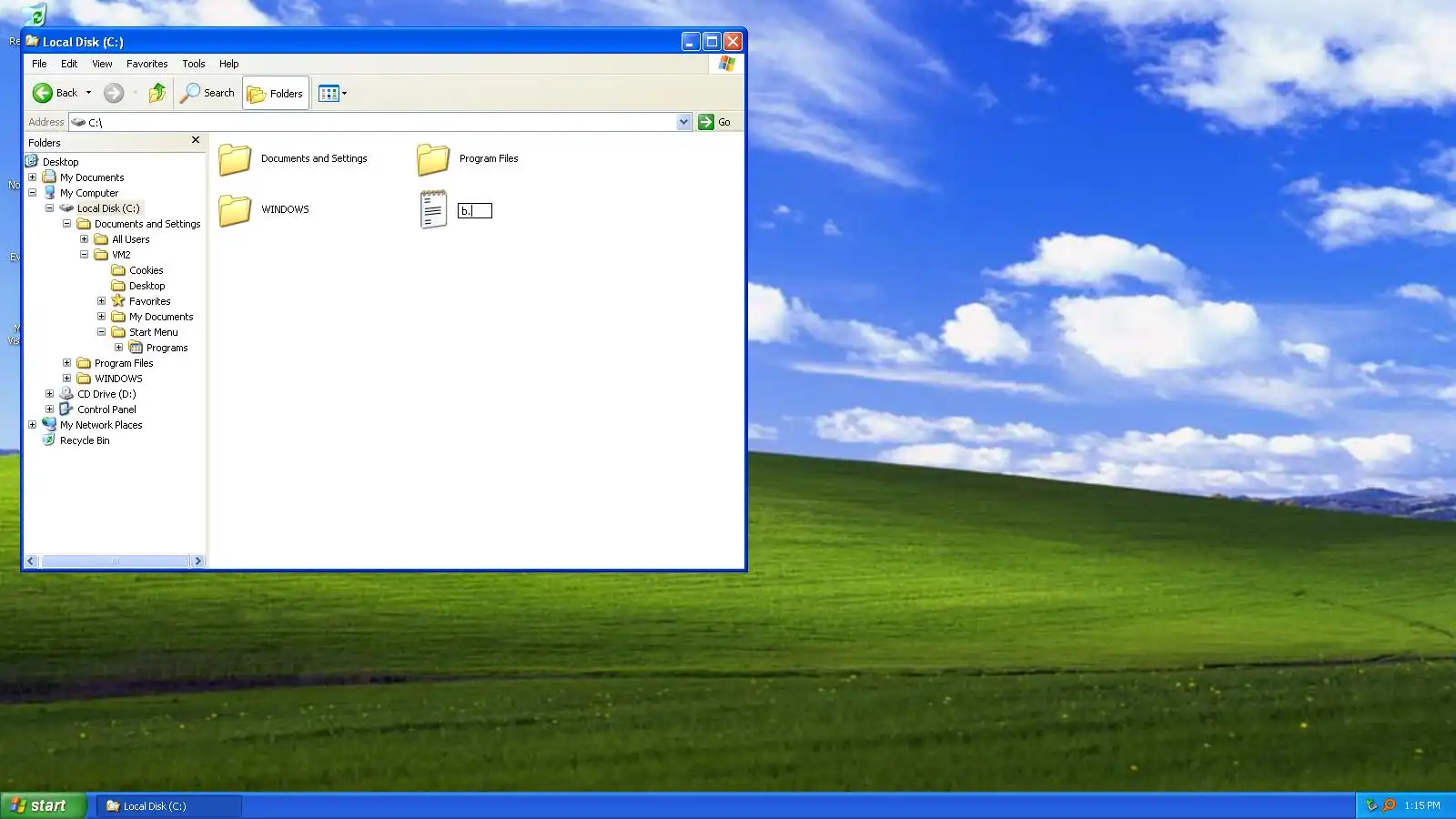Expand the My Network Places tree node
Screen dimensions: 1456x819
pyautogui.click(x=33, y=424)
